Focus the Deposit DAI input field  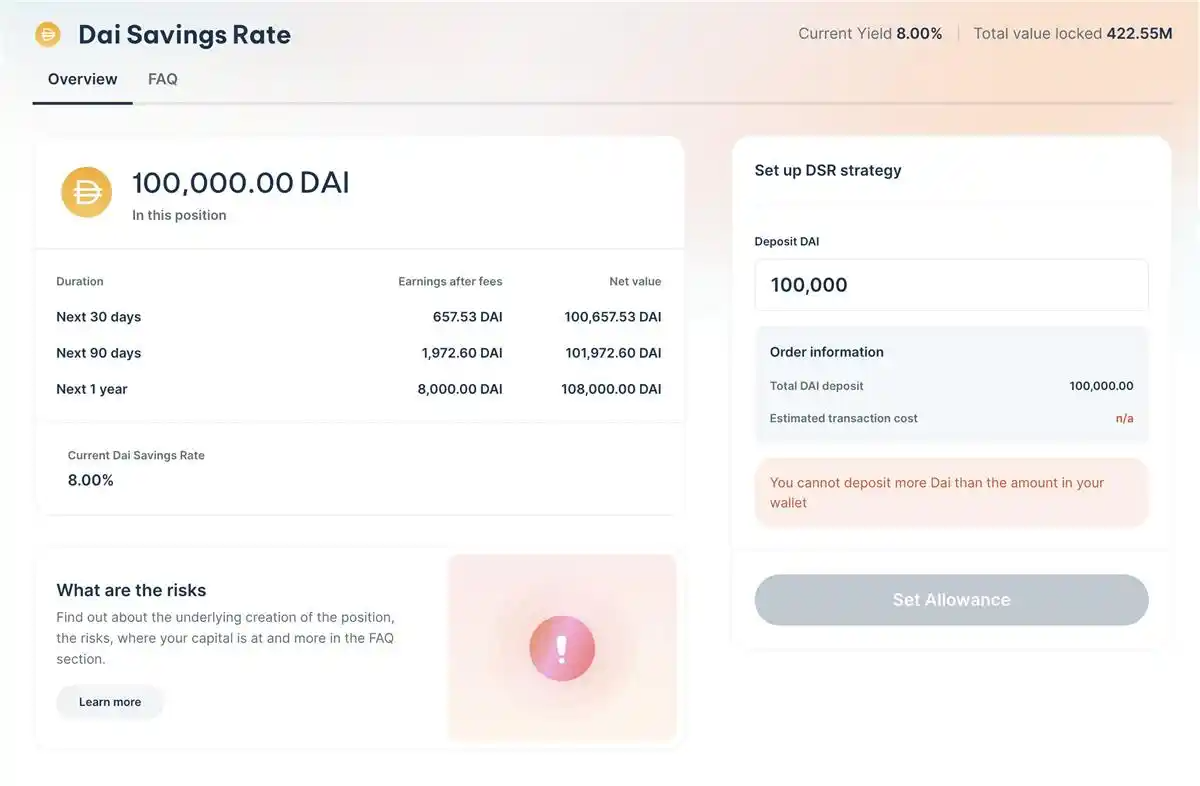[x=951, y=285]
